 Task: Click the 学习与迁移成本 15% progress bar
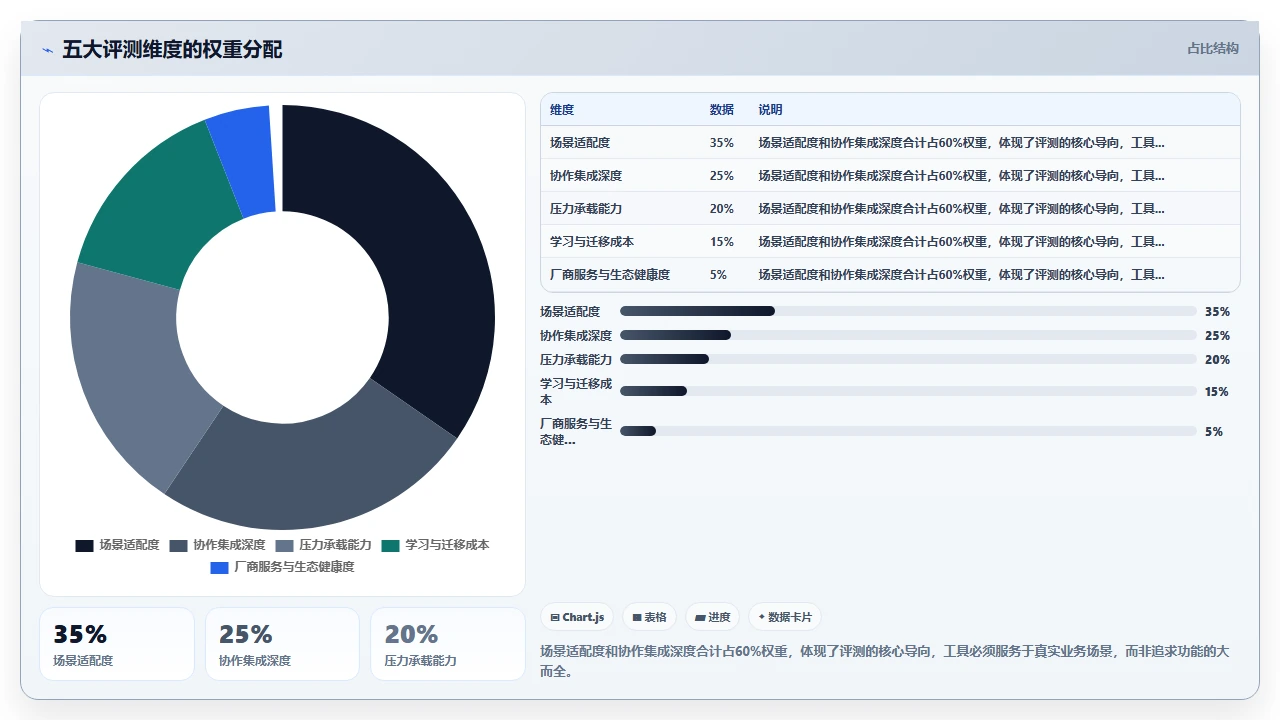908,391
